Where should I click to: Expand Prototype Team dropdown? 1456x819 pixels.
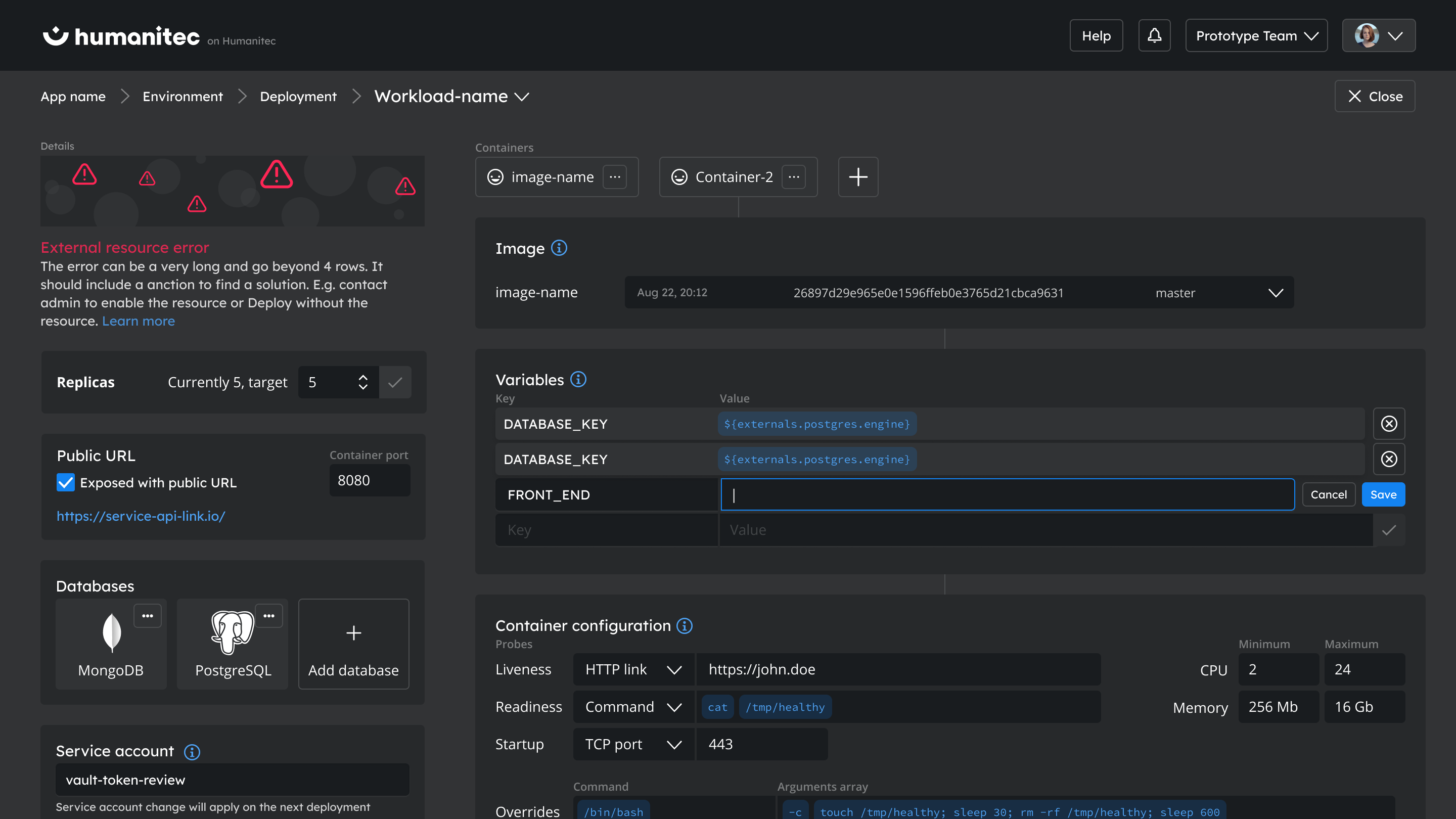click(x=1256, y=35)
